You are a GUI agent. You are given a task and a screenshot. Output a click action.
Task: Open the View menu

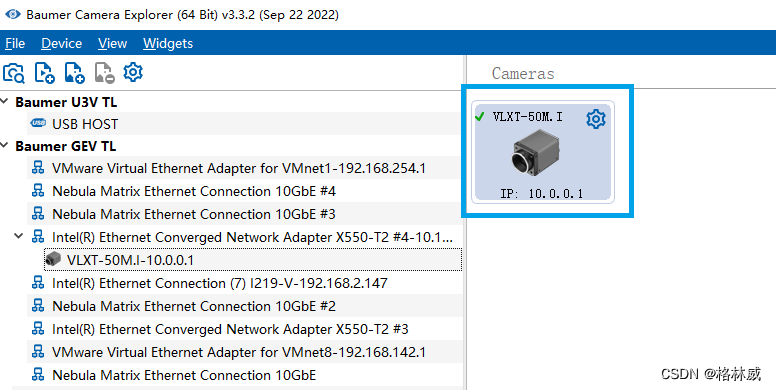tap(112, 44)
